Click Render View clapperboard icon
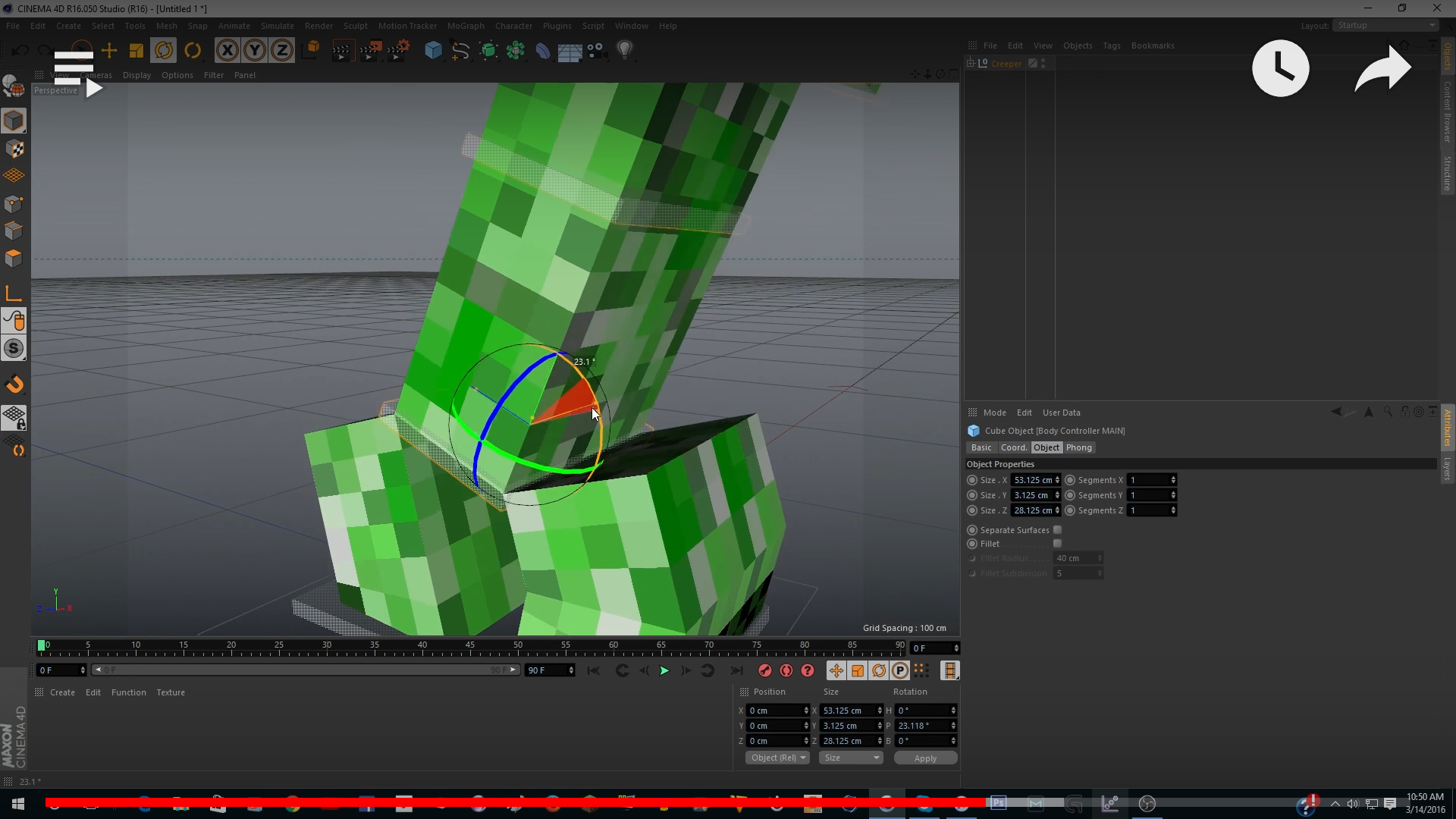 pyautogui.click(x=342, y=51)
